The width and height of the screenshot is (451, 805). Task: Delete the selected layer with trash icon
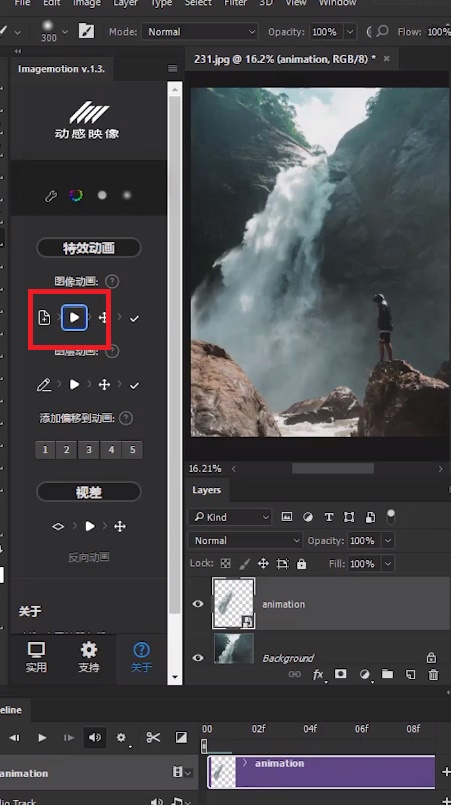(x=434, y=674)
